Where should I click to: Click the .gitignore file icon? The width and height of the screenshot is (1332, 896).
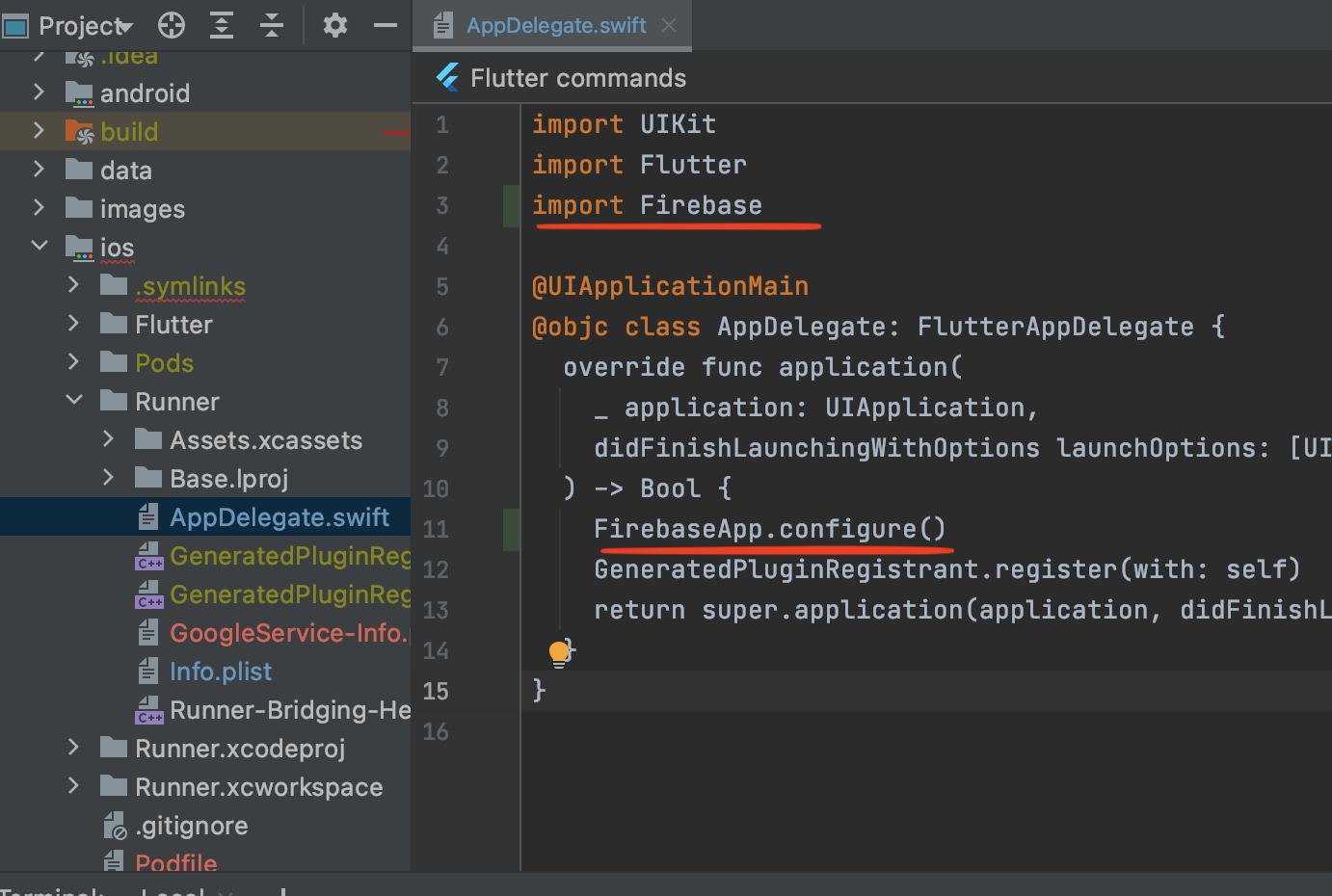[115, 826]
